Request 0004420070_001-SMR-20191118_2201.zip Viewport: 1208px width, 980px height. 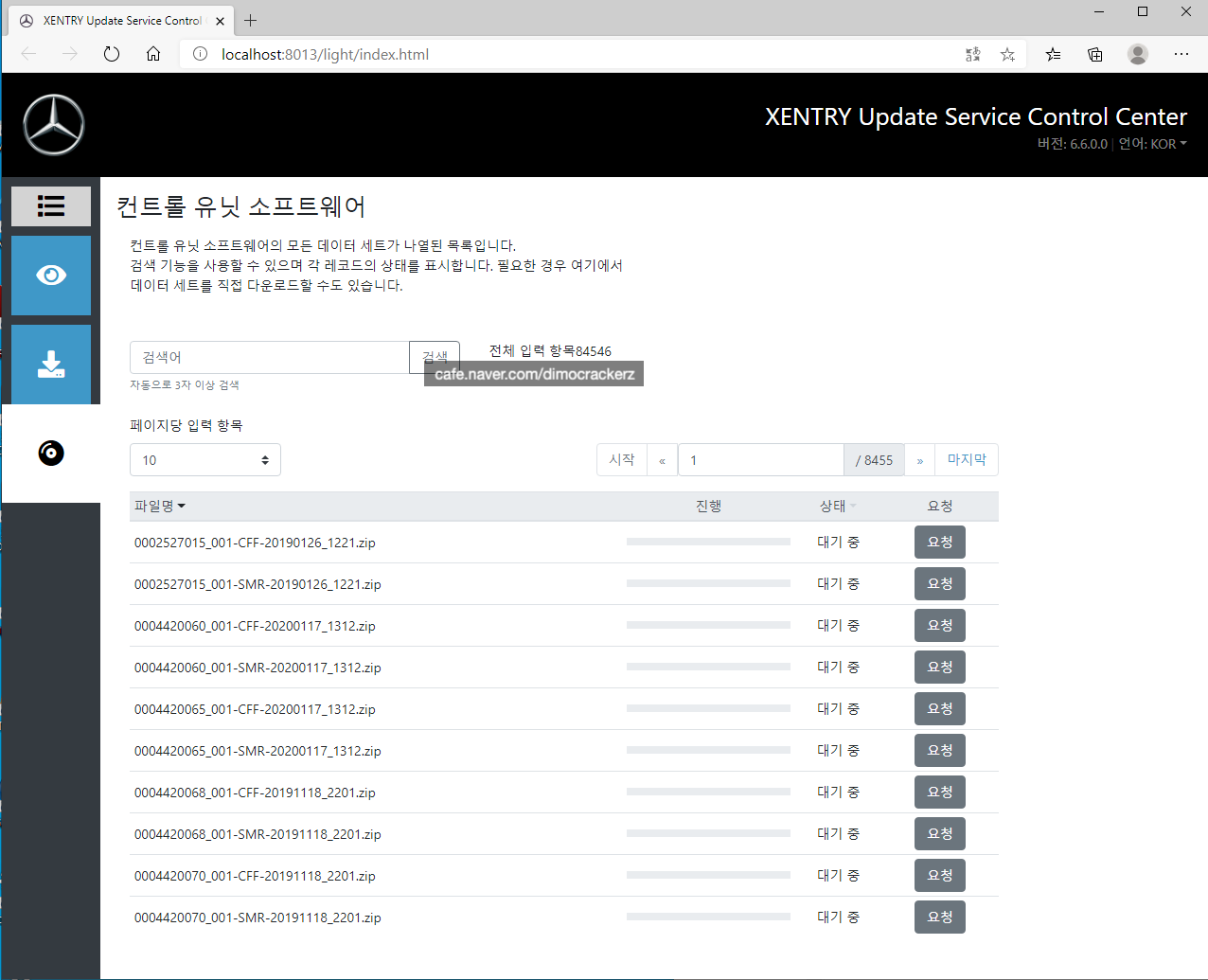point(940,917)
